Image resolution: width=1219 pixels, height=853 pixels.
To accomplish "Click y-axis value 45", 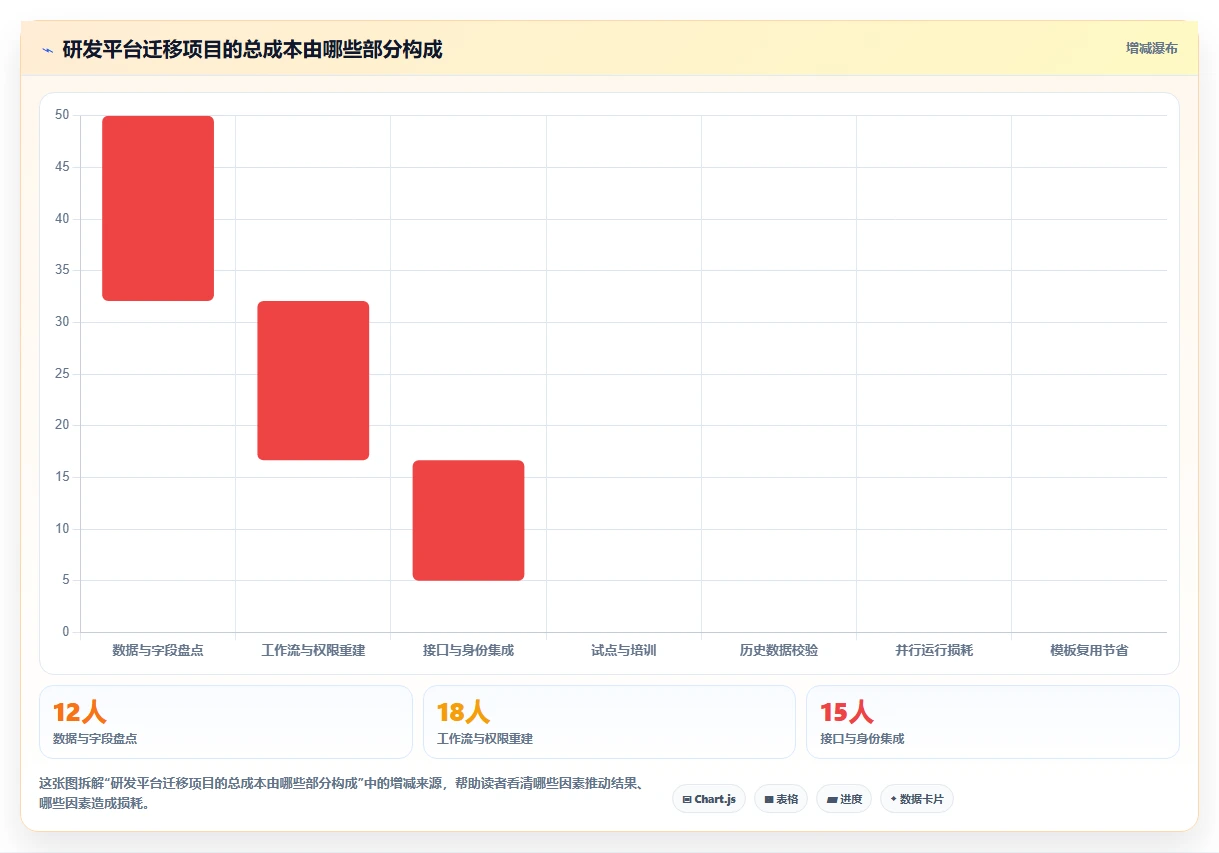I will (x=62, y=167).
